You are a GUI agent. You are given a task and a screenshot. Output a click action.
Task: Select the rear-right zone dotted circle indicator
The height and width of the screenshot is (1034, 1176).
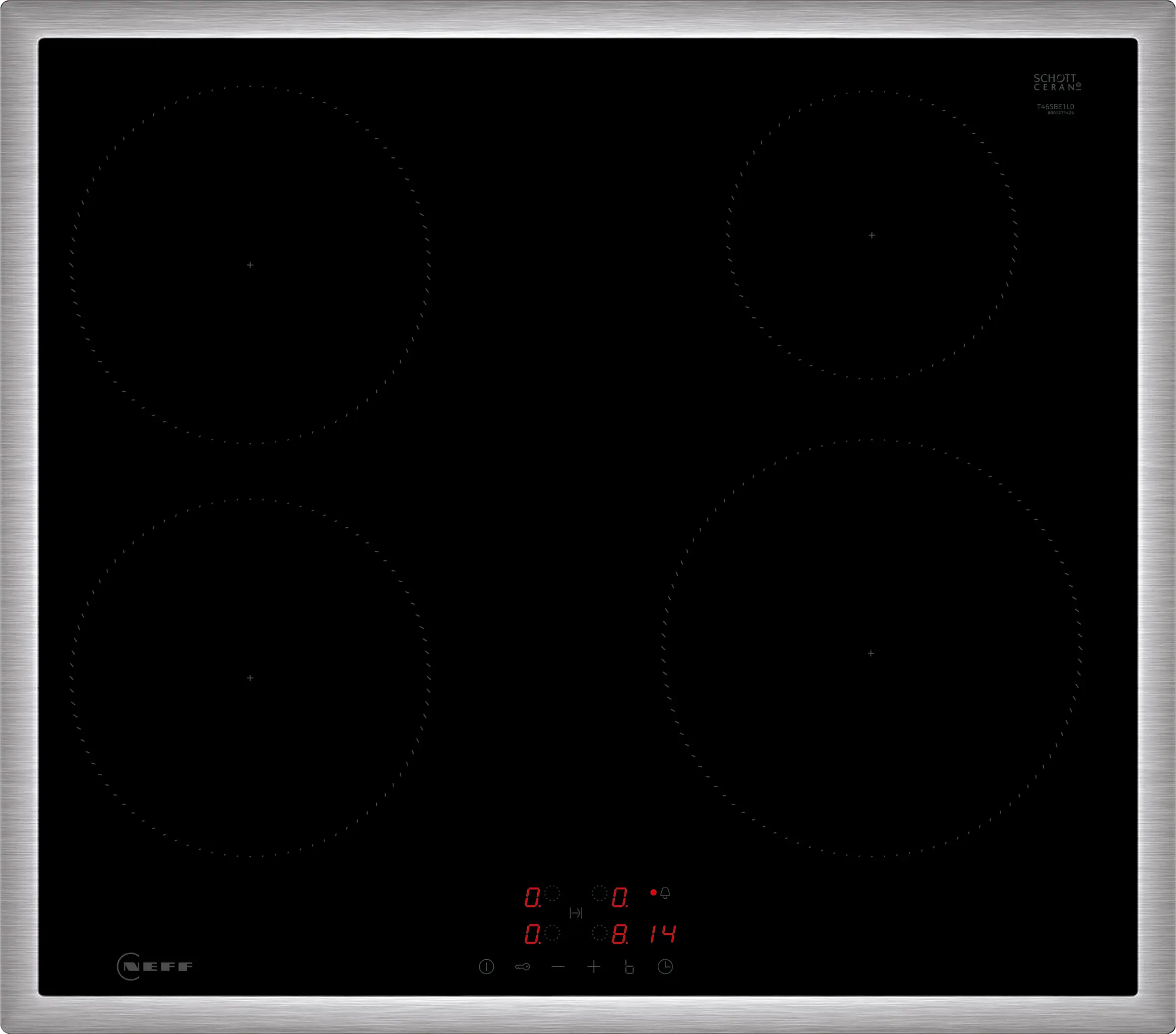click(599, 893)
